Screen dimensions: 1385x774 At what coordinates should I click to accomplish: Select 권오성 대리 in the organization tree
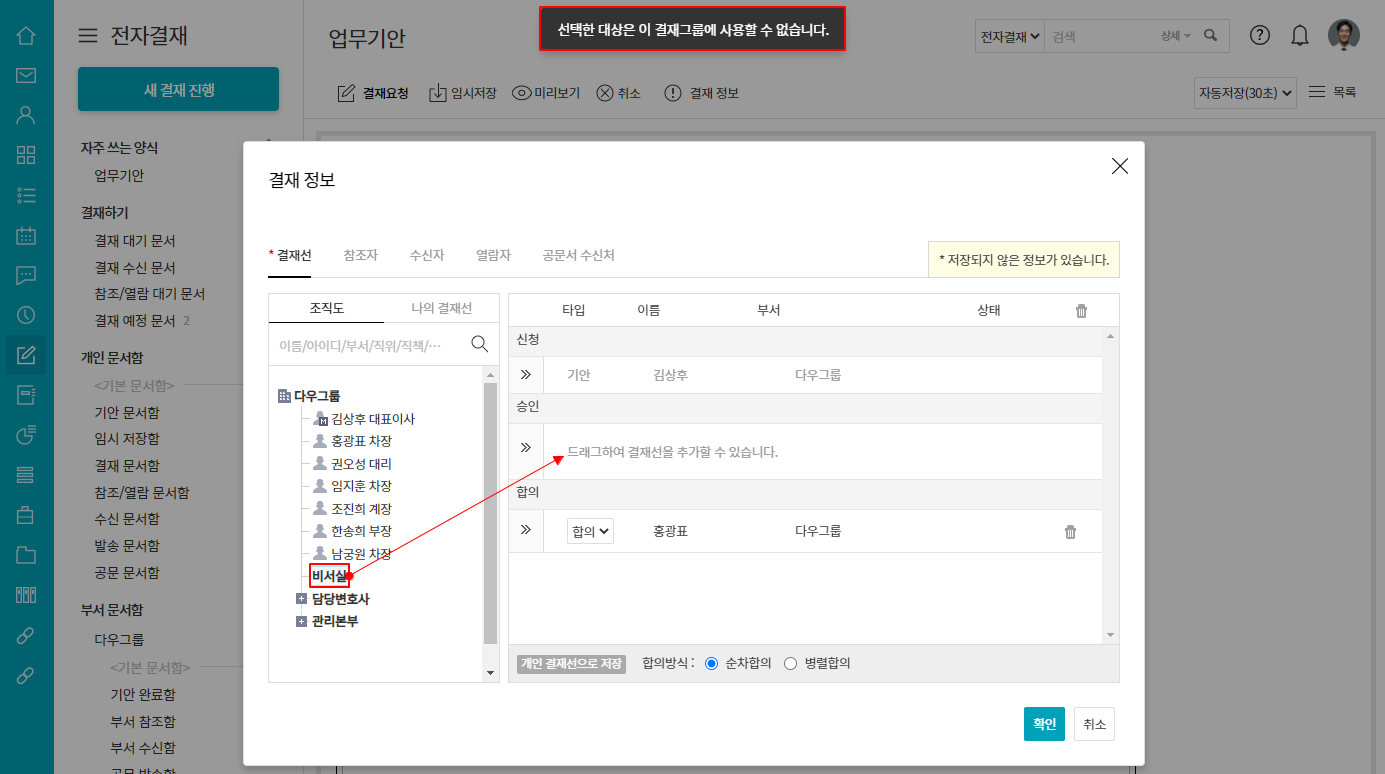click(361, 464)
